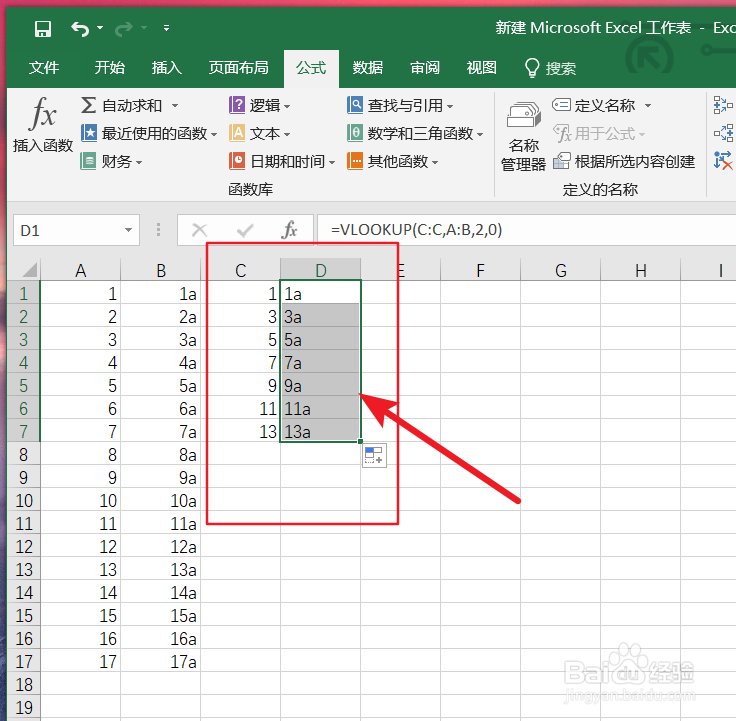
Task: Click cell B17 containing 17a
Action: point(161,661)
